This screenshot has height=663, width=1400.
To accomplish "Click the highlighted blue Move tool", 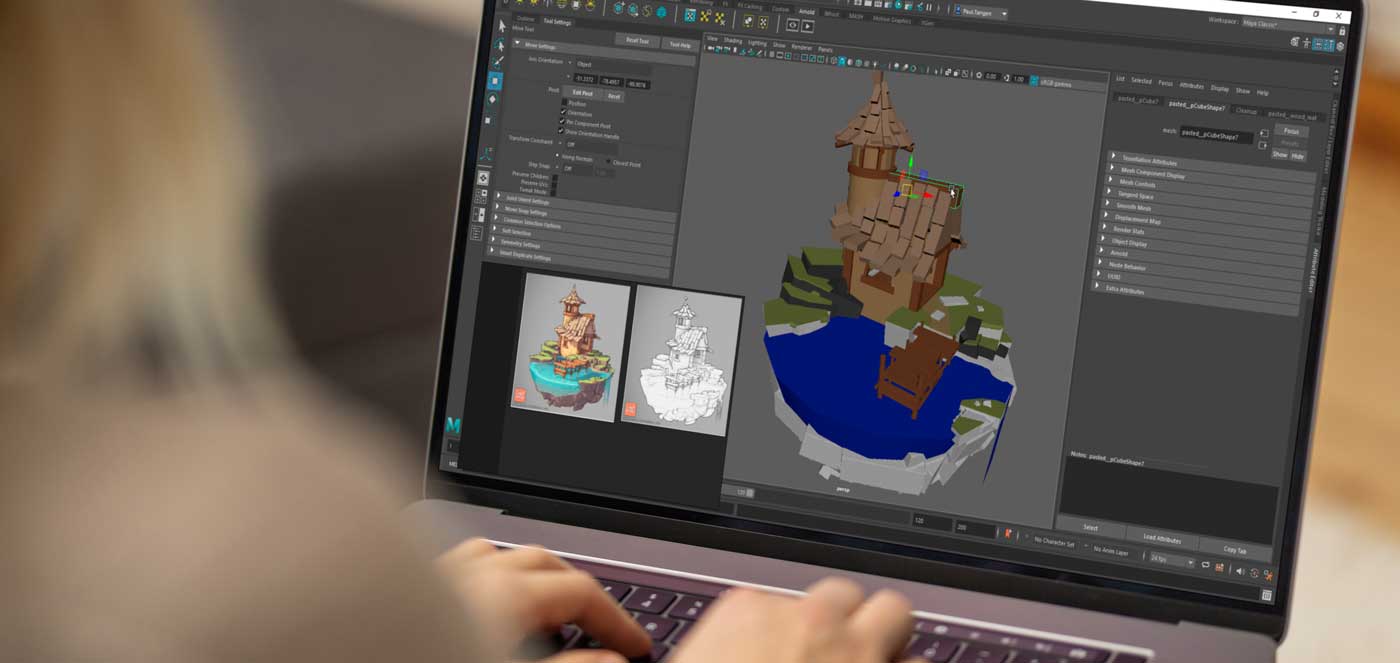I will tap(496, 81).
